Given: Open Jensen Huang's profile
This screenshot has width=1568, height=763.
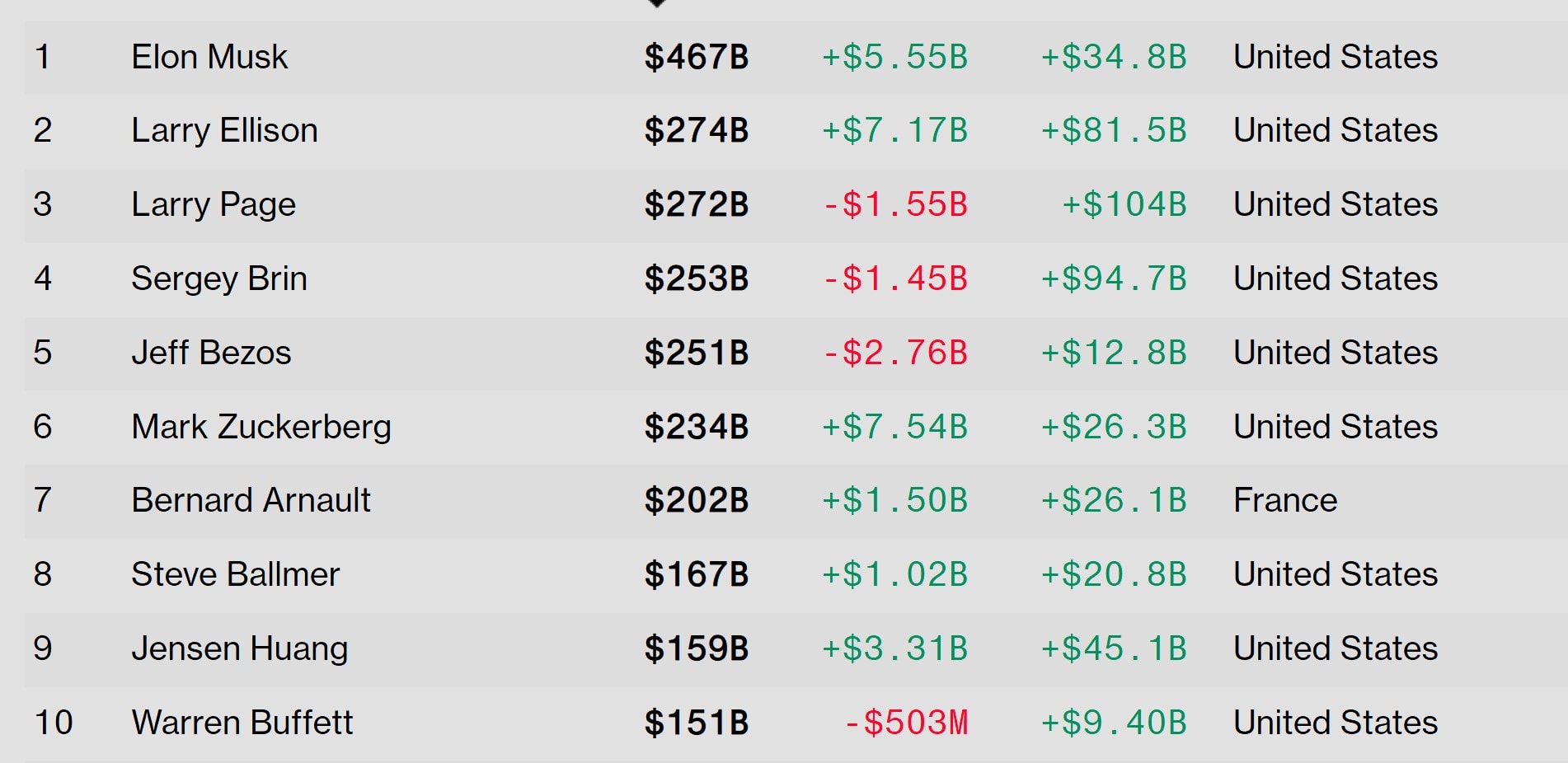Looking at the screenshot, I should [x=240, y=648].
